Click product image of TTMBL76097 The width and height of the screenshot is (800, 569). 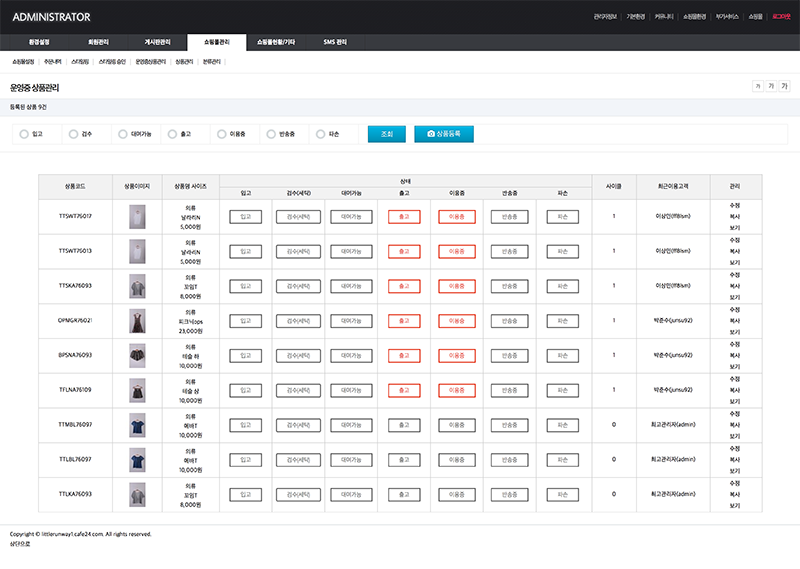point(137,424)
